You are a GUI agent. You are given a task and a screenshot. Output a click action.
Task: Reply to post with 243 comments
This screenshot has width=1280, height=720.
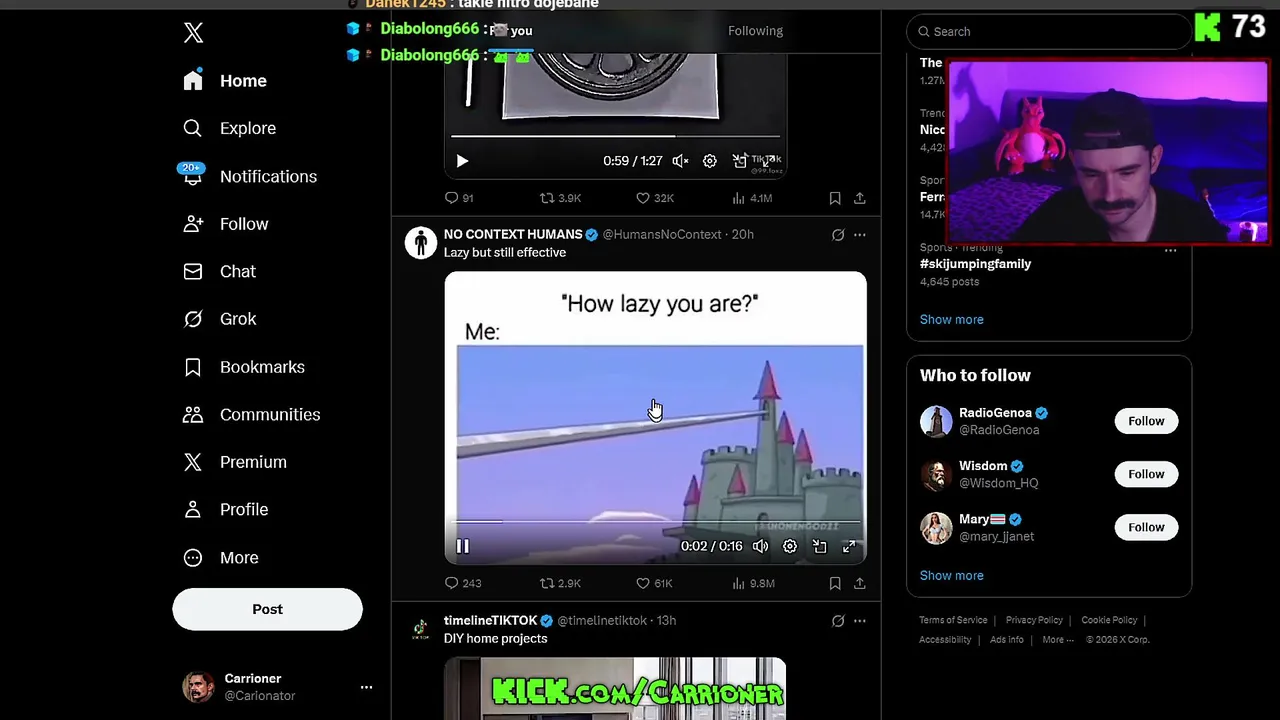tap(463, 583)
